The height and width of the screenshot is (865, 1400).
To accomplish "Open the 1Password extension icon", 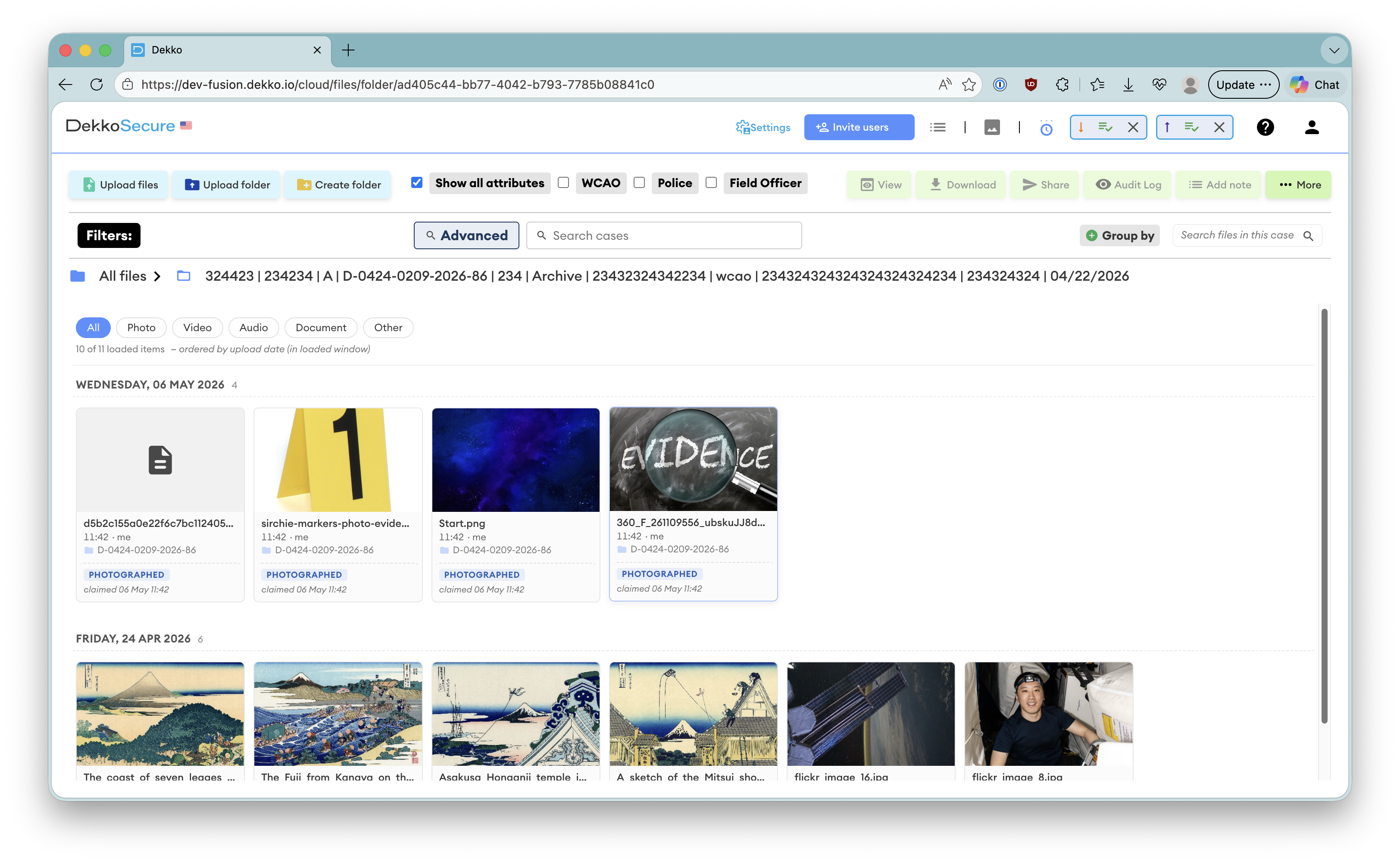I will pos(1000,85).
